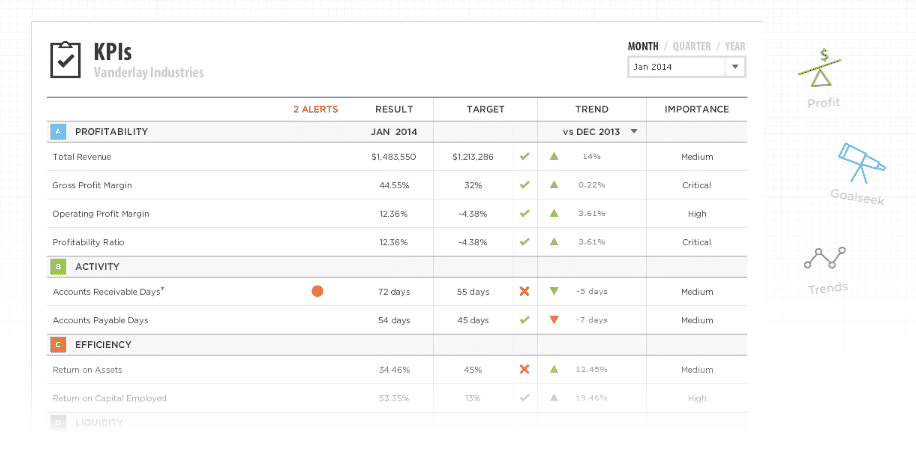916x468 pixels.
Task: Click the orange alert dot for Accounts Receivable
Action: (x=317, y=291)
